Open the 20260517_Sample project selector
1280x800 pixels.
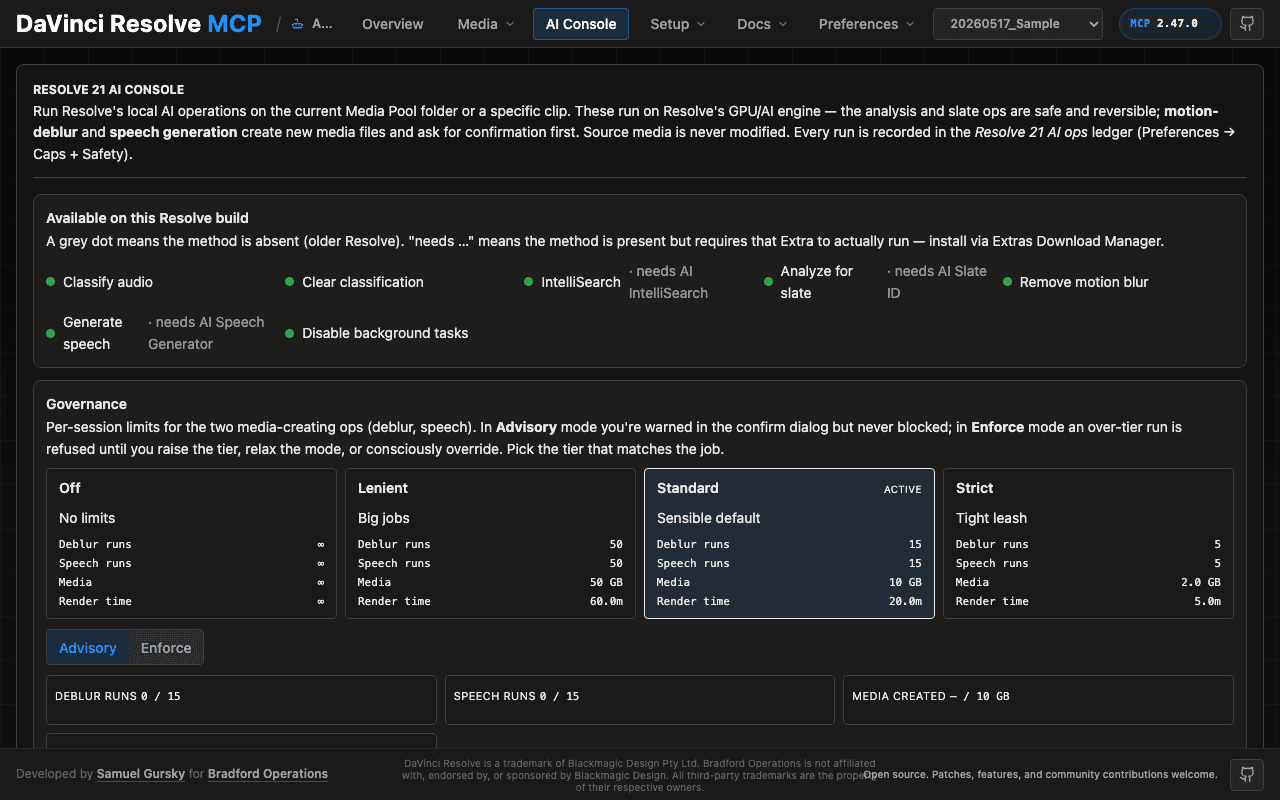[1018, 24]
